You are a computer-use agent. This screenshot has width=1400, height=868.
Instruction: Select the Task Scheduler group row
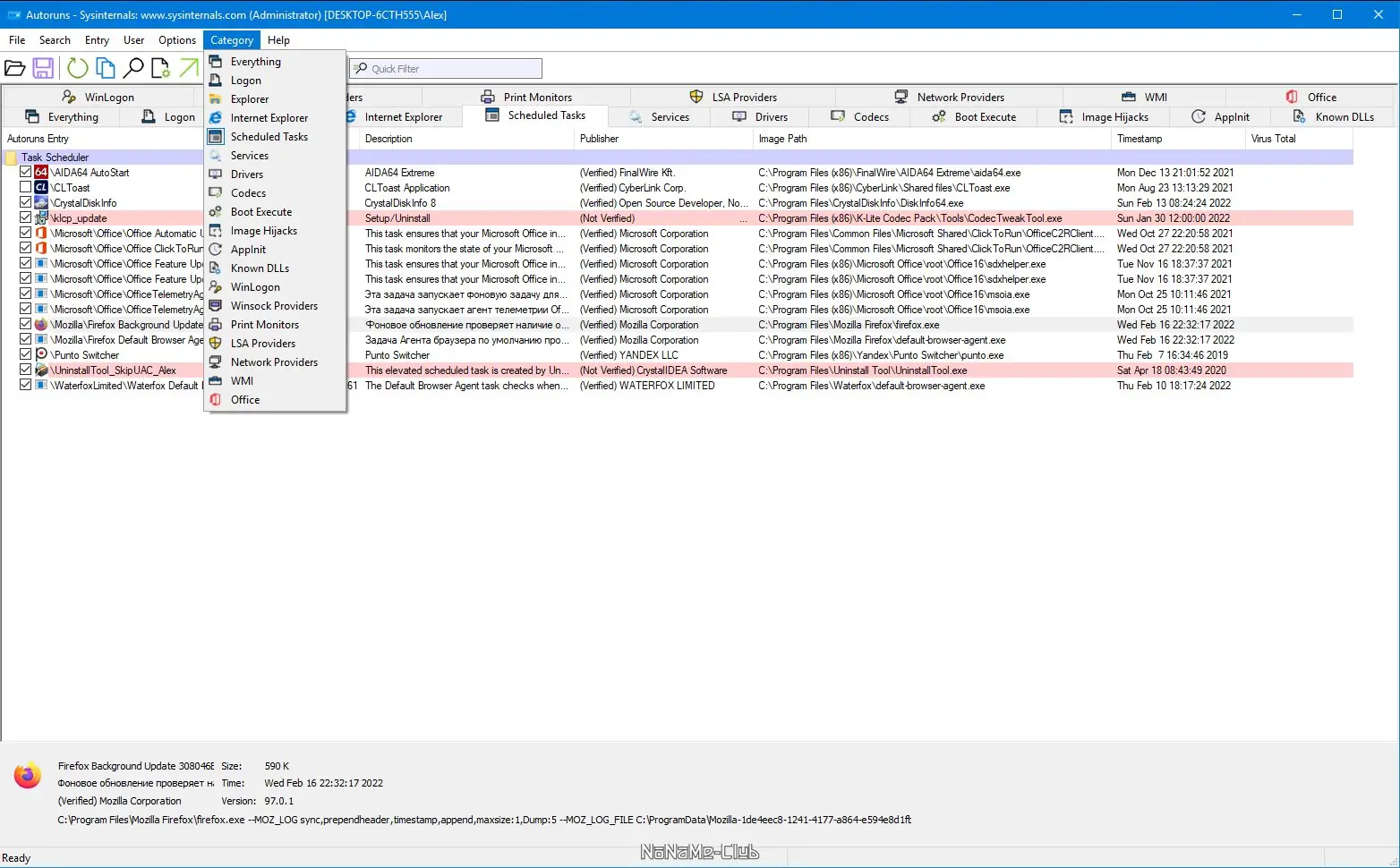click(x=678, y=157)
